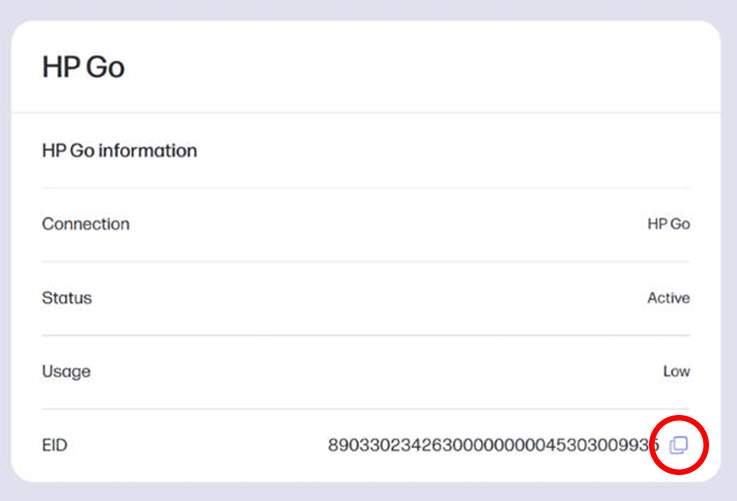This screenshot has width=737, height=501.
Task: Select the "HP Go information" section heading
Action: coord(119,151)
